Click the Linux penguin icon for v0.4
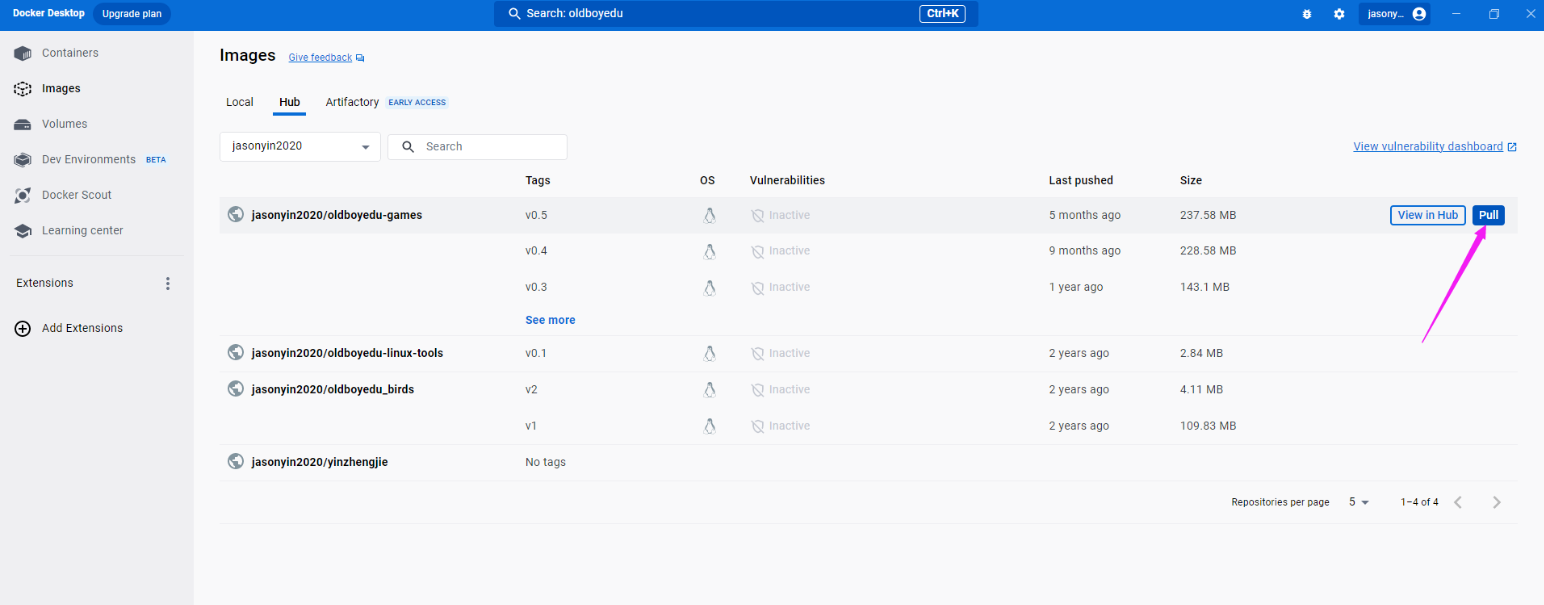The image size is (1544, 605). (x=709, y=251)
